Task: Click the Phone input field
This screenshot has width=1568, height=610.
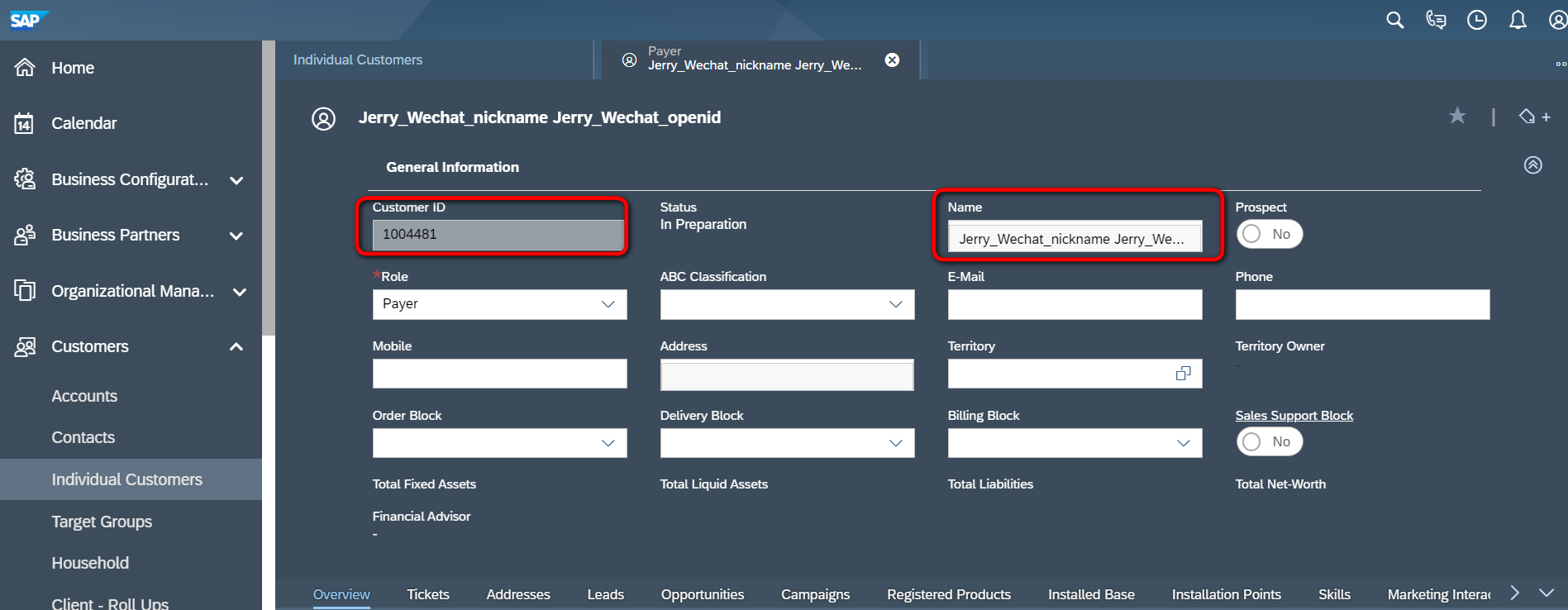Action: click(1362, 304)
